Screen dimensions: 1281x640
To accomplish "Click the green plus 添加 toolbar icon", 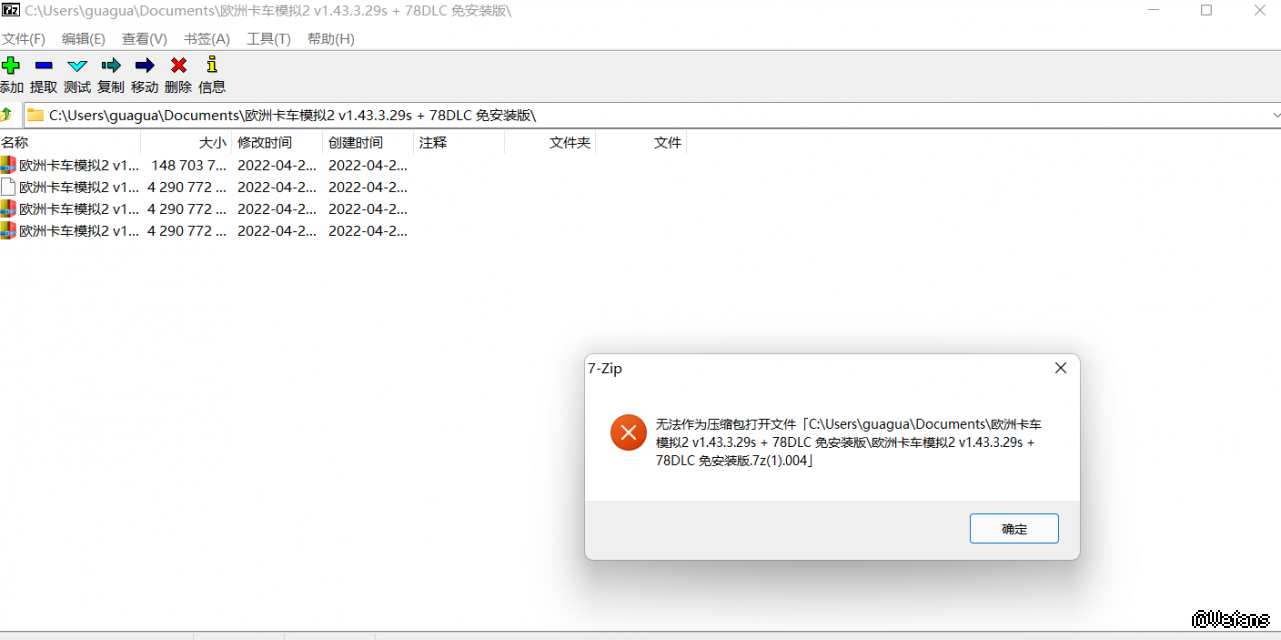I will [x=11, y=65].
